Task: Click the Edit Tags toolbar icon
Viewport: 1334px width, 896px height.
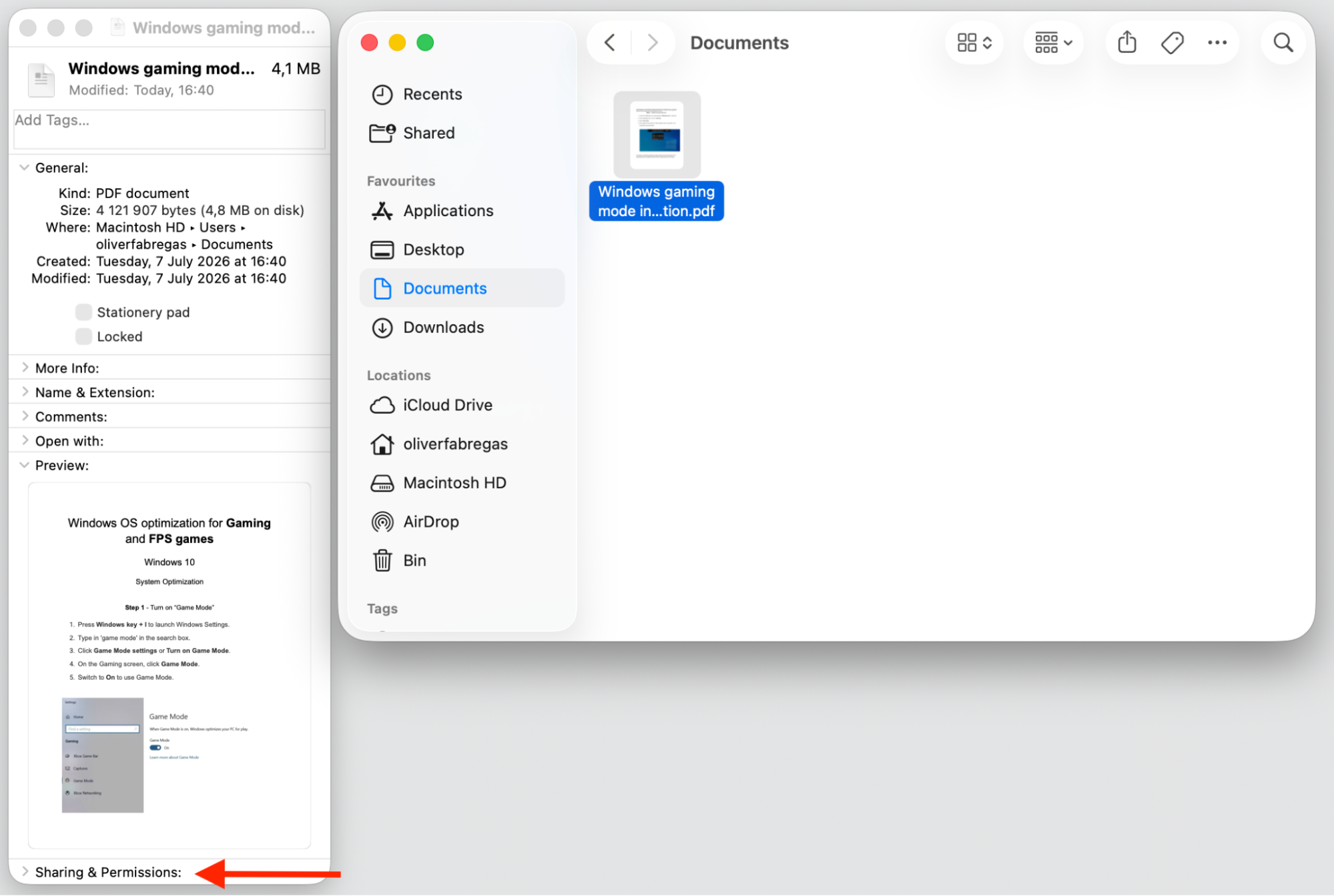Action: (1172, 43)
